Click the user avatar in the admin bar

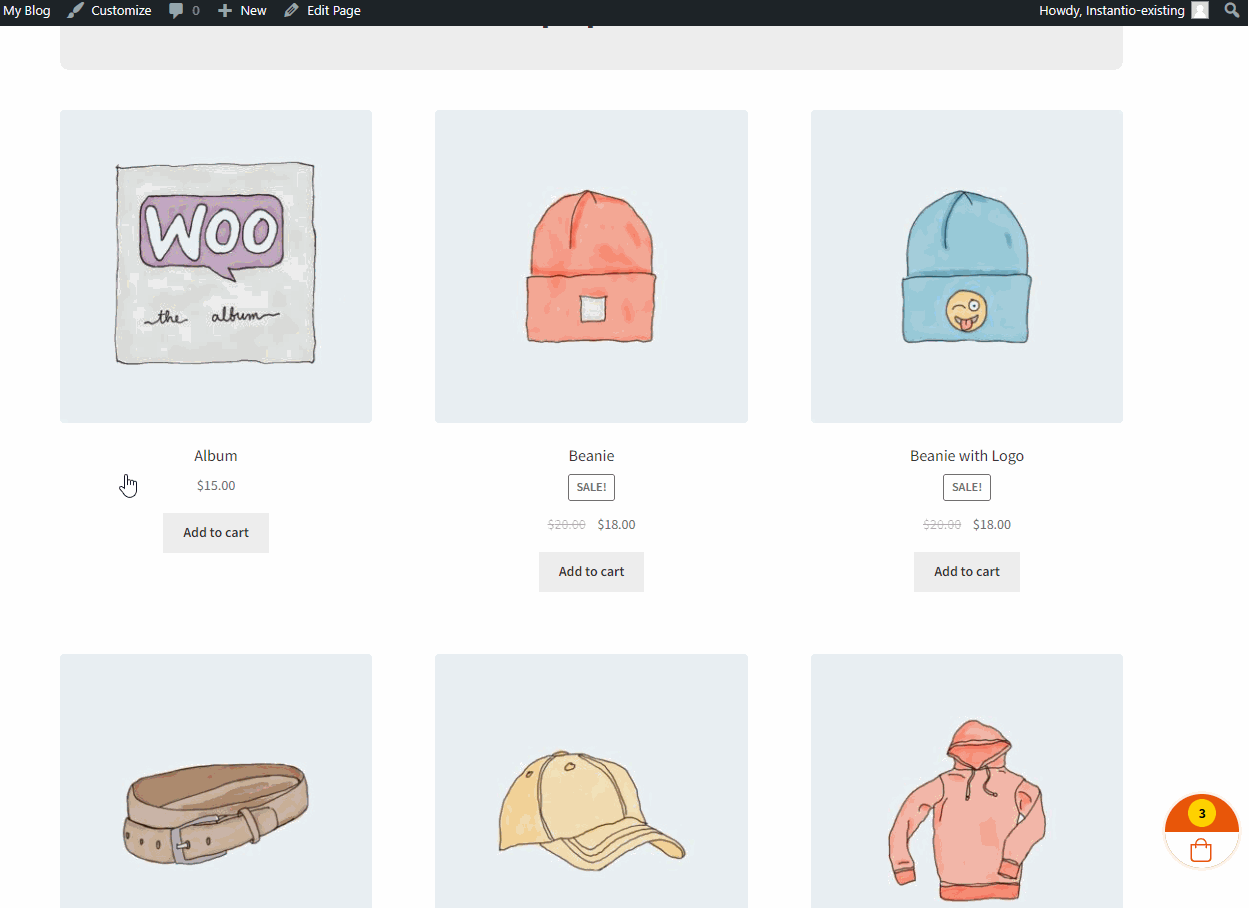click(x=1200, y=11)
